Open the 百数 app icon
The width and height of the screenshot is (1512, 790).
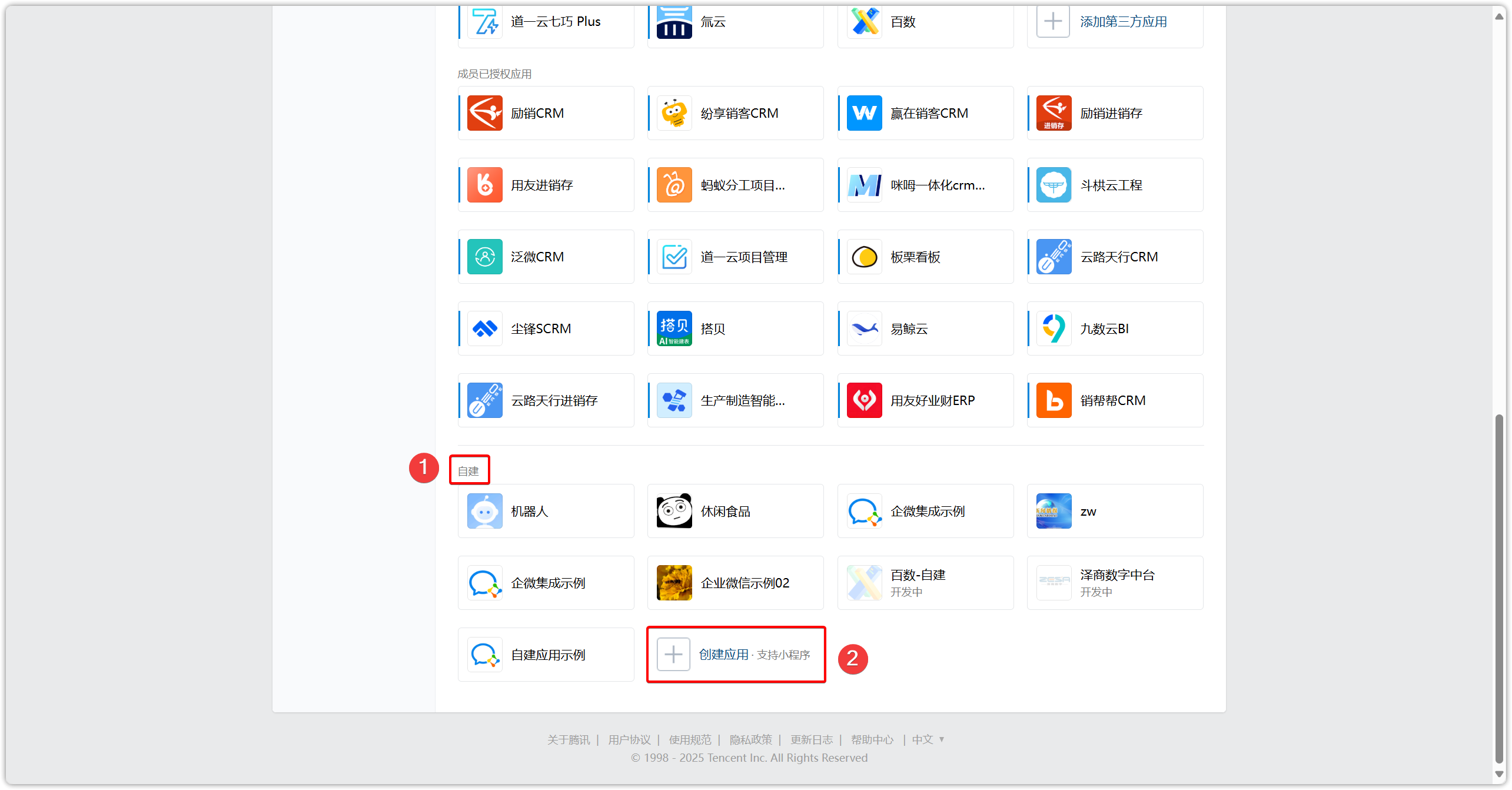pyautogui.click(x=864, y=22)
